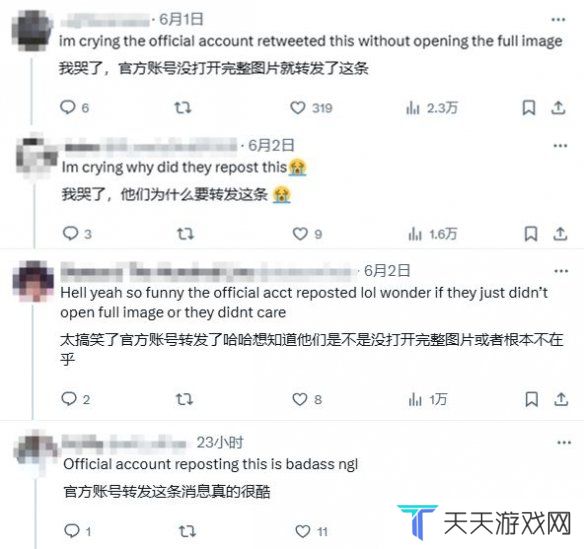Like the 'Hell yeah' tweet with 8 likes
The image size is (584, 549).
pyautogui.click(x=300, y=399)
